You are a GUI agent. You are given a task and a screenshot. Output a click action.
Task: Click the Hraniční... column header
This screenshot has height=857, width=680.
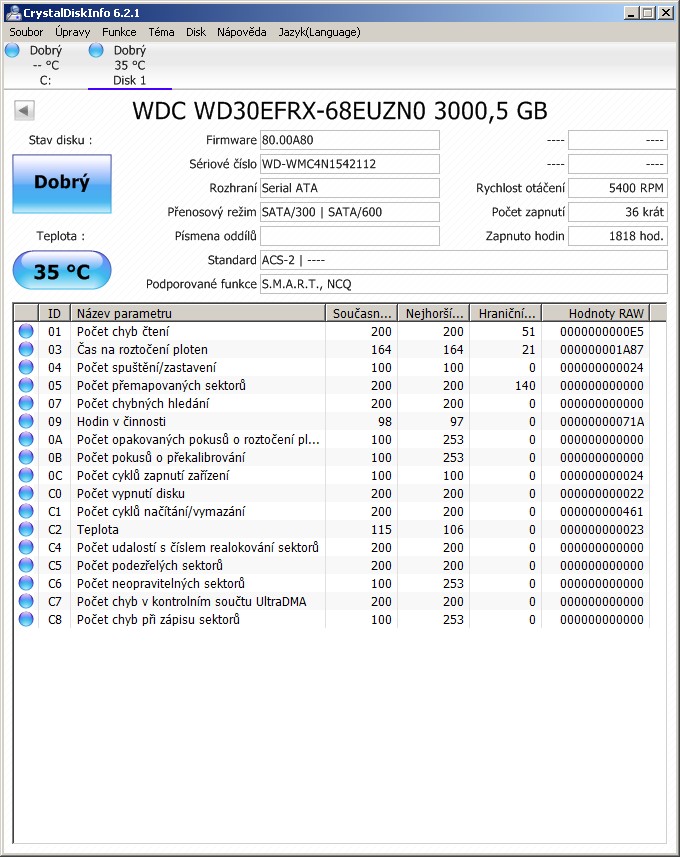[506, 313]
